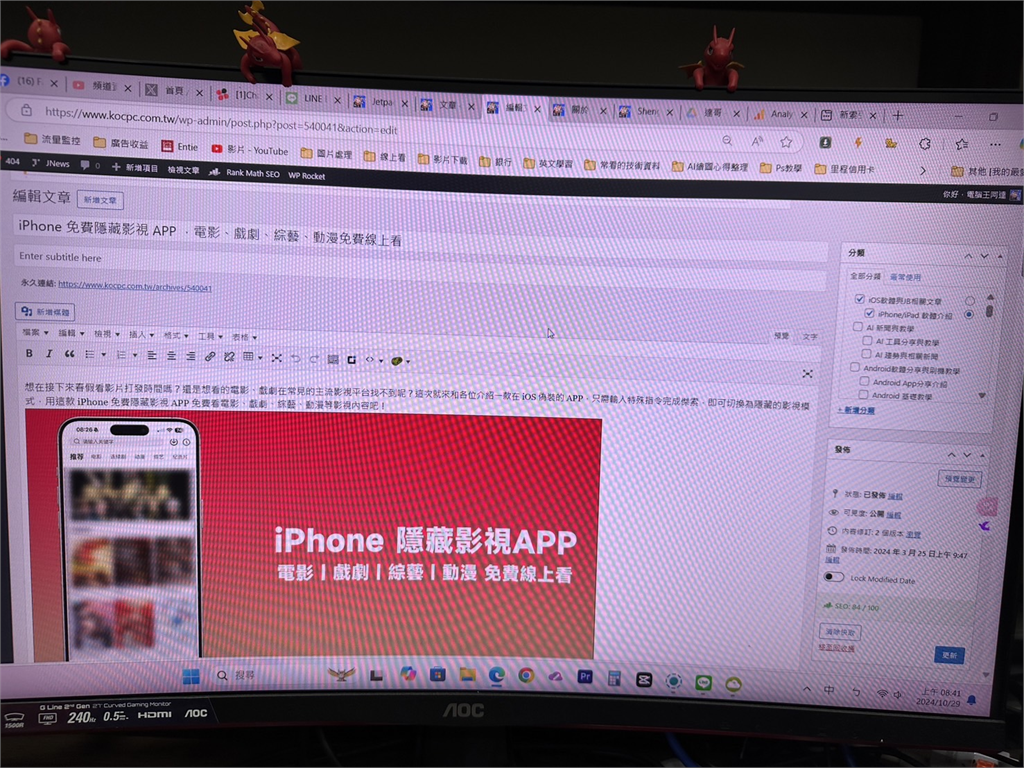Open the 工具 editor menu dropdown
The width and height of the screenshot is (1024, 768).
(210, 336)
